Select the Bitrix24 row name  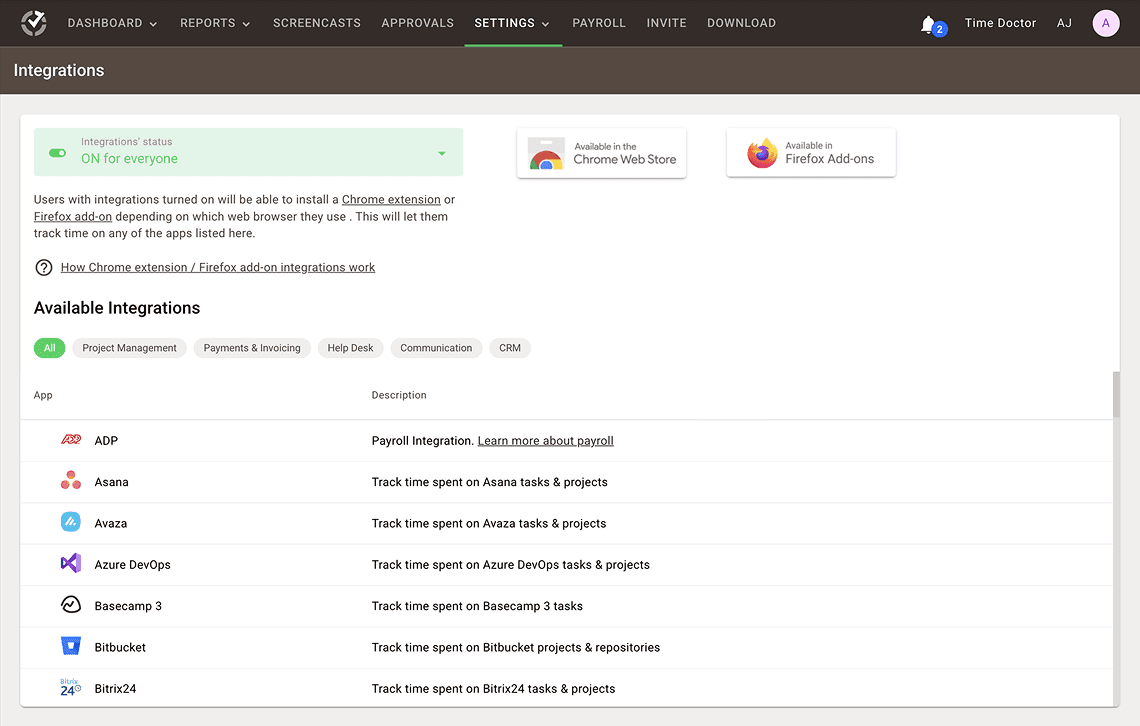click(x=115, y=689)
